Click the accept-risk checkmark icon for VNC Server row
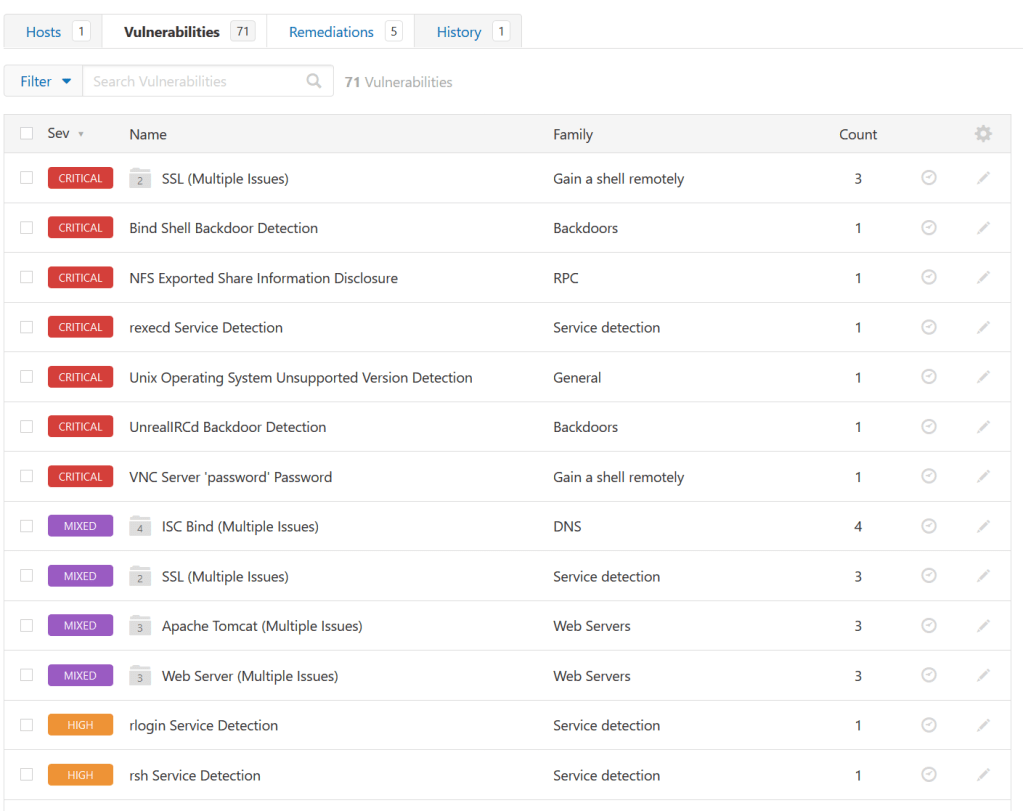 pyautogui.click(x=928, y=477)
